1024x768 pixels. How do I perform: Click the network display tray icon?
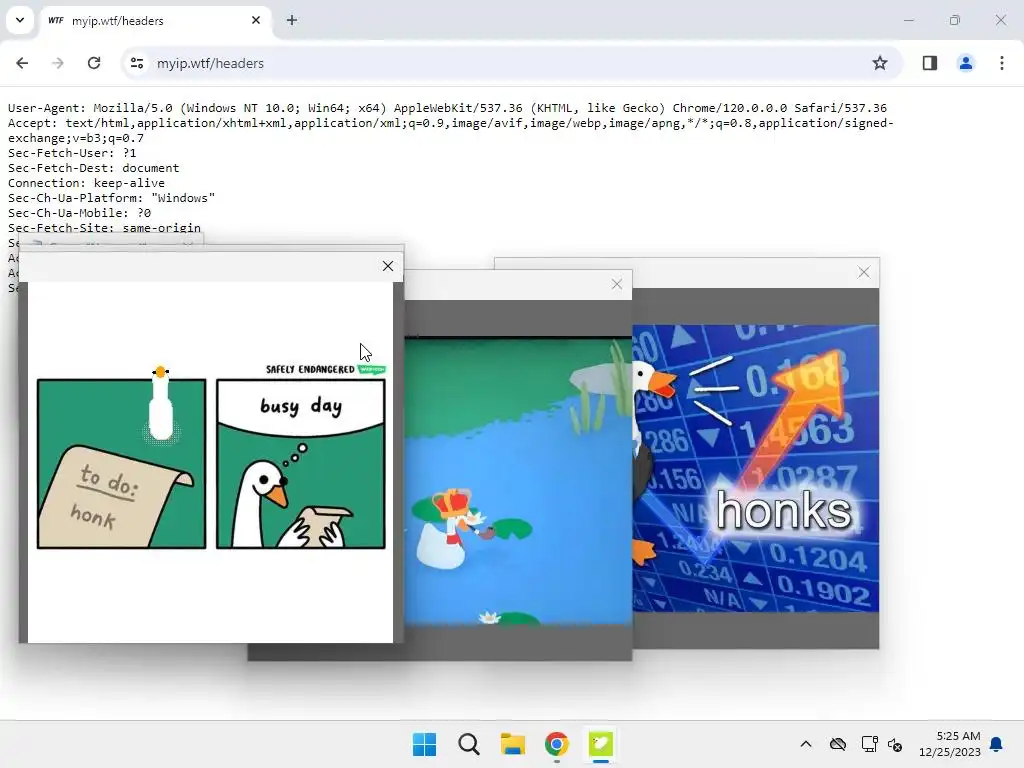pyautogui.click(x=869, y=744)
